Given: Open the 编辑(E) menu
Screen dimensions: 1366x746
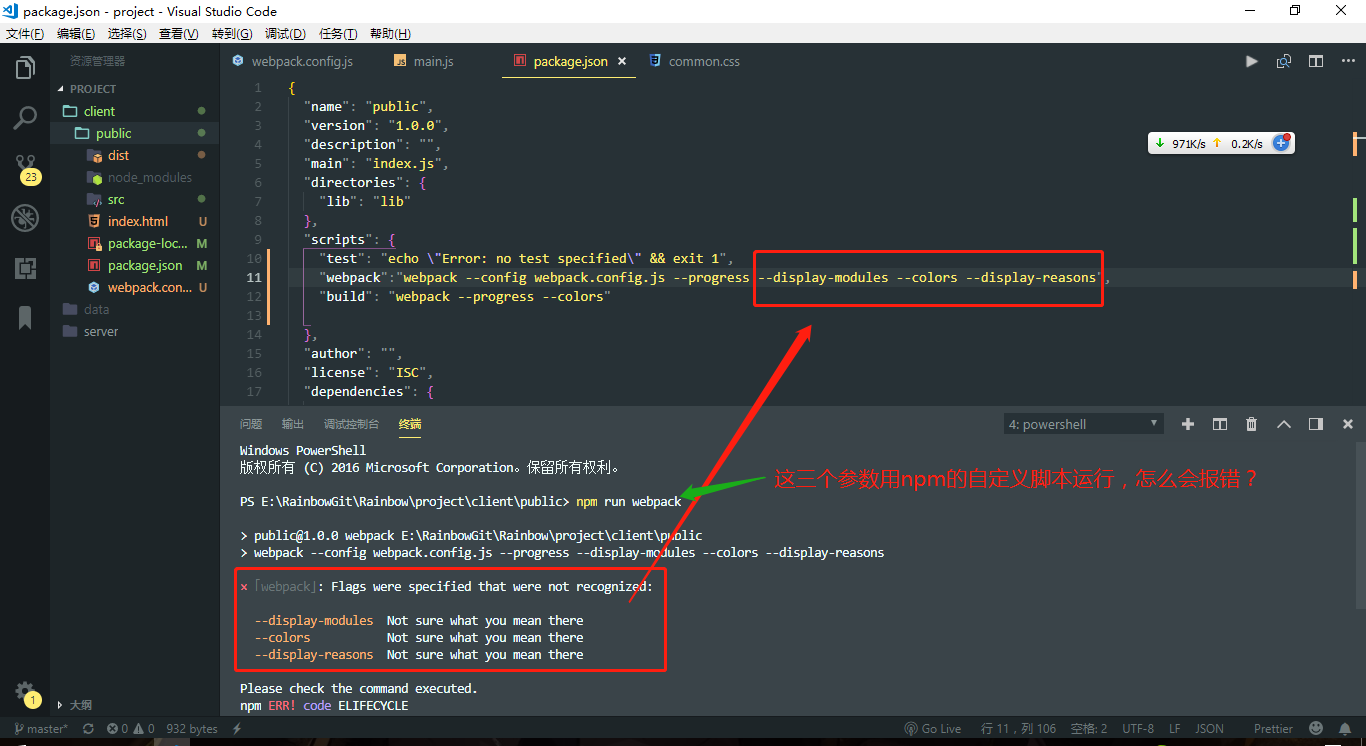Looking at the screenshot, I should click(x=76, y=33).
